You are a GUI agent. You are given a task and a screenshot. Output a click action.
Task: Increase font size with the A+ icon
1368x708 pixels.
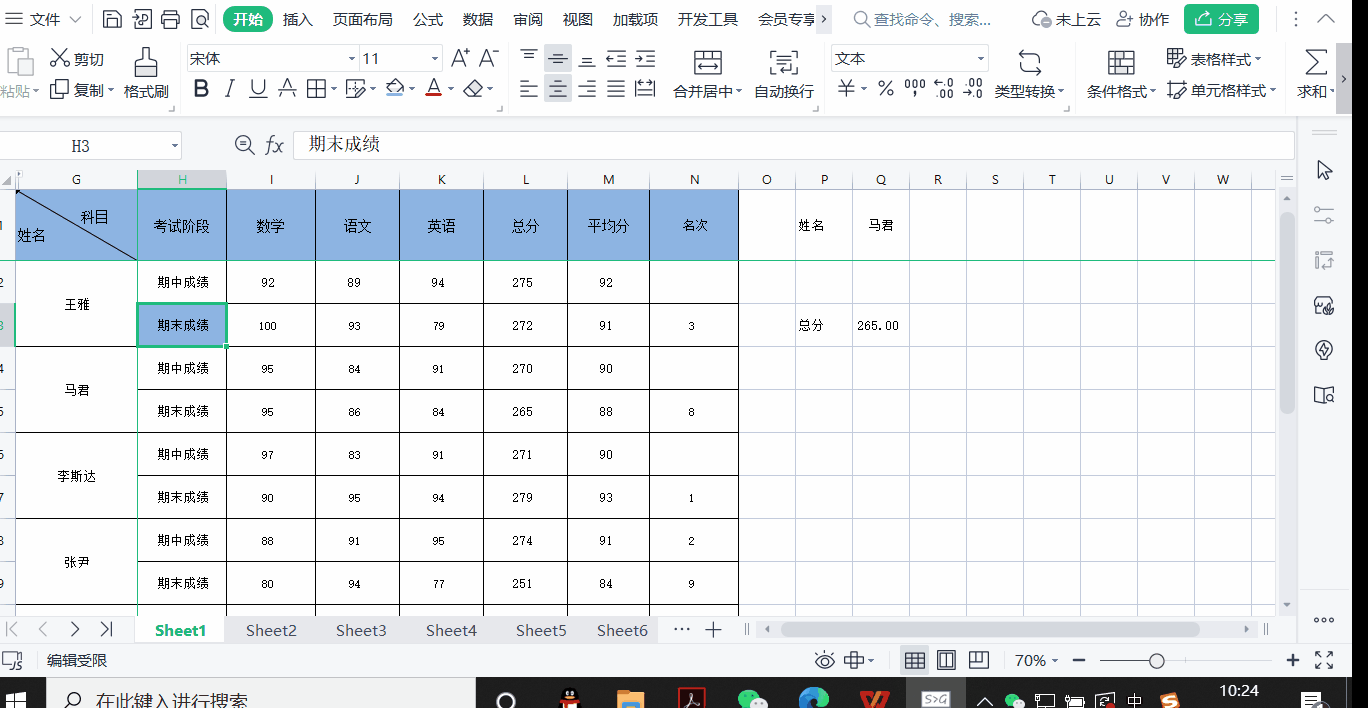[x=459, y=59]
